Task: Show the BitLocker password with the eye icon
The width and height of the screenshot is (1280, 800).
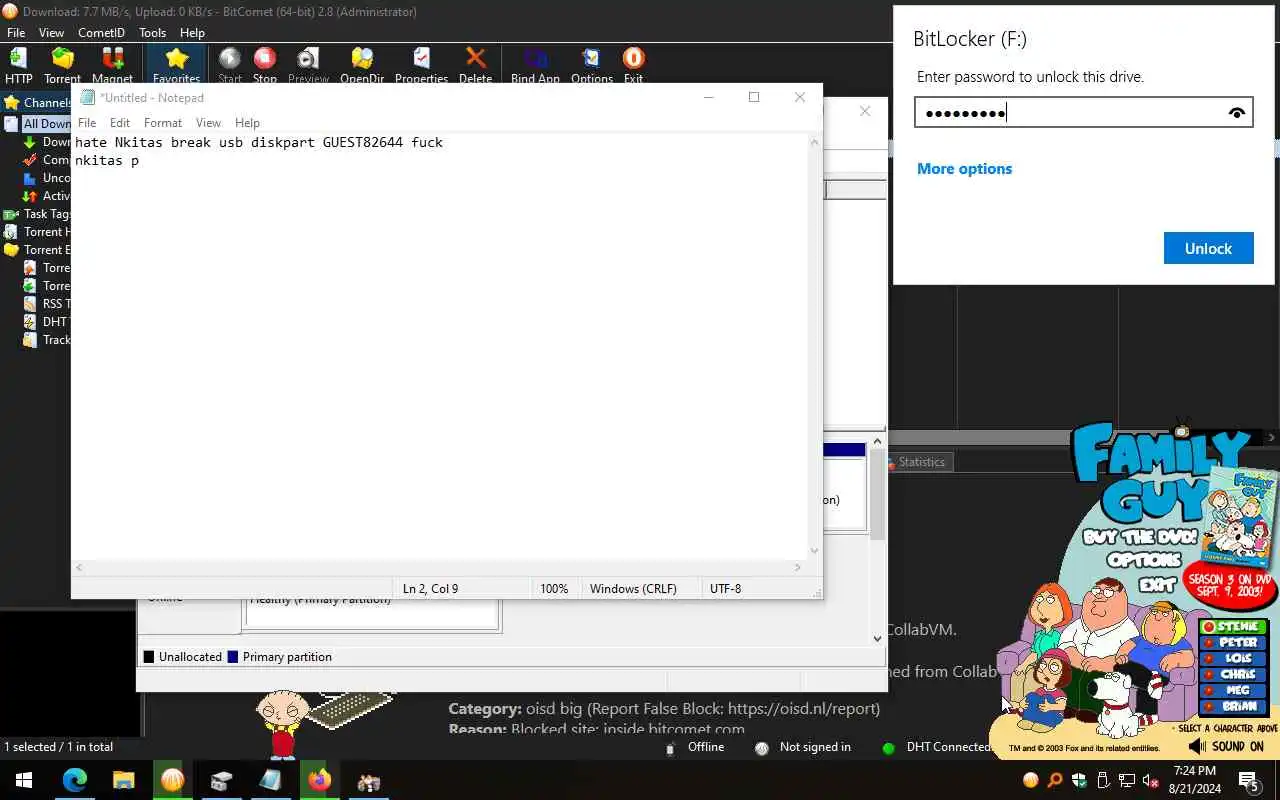Action: point(1237,113)
